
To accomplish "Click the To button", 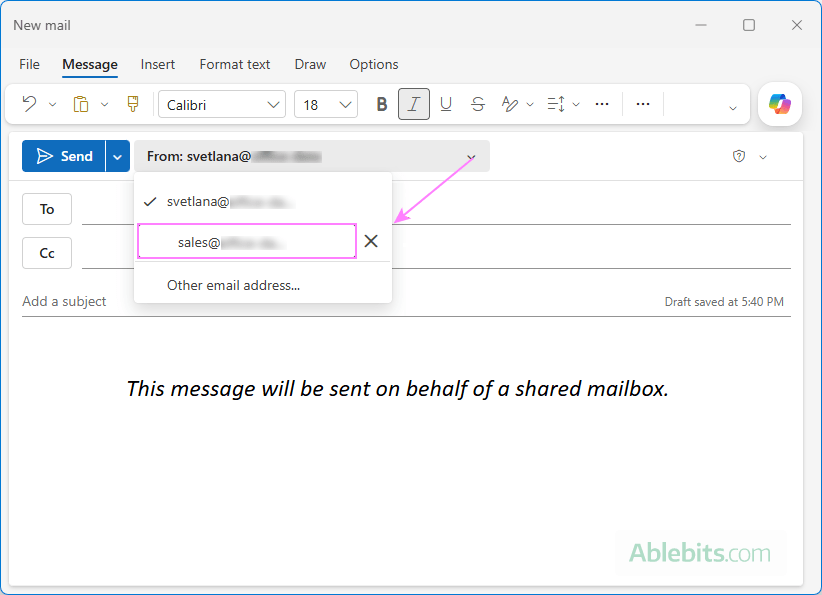I will [47, 209].
